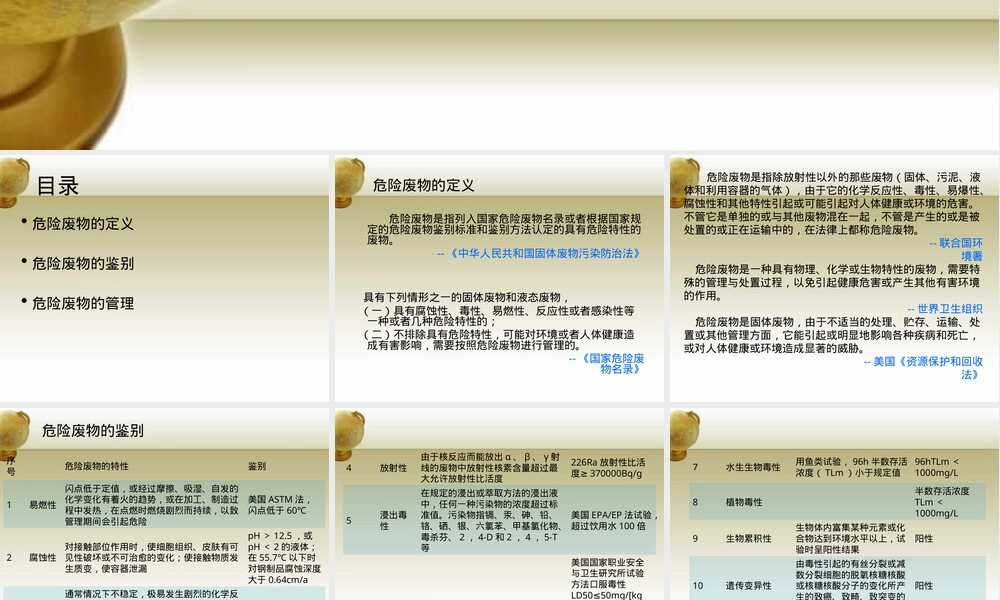Click the 美国国家职业安全与卫生研究所 cell
1000x600 pixels.
tap(608, 579)
